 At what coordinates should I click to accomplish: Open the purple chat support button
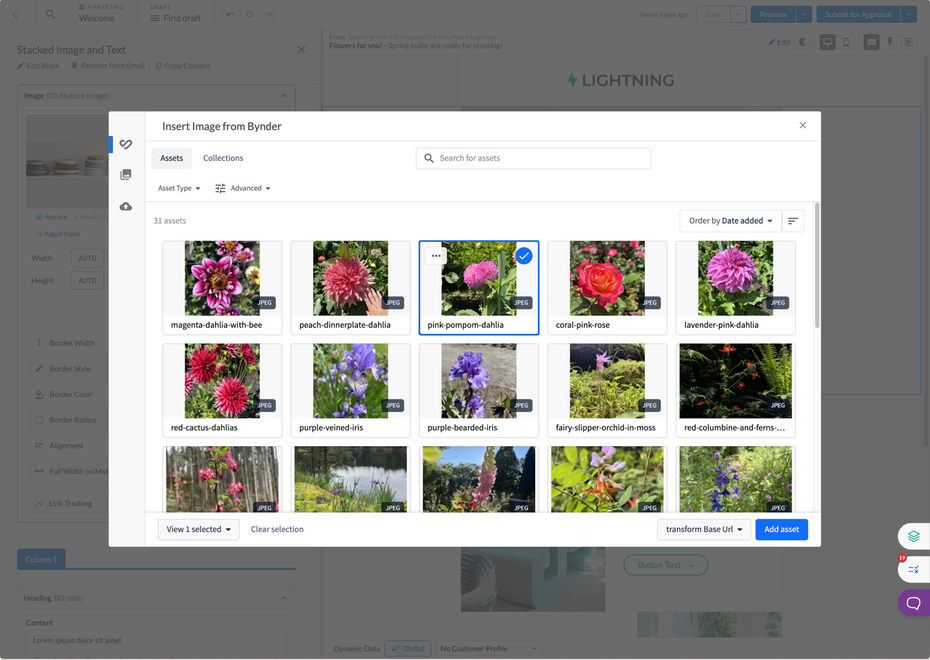913,603
